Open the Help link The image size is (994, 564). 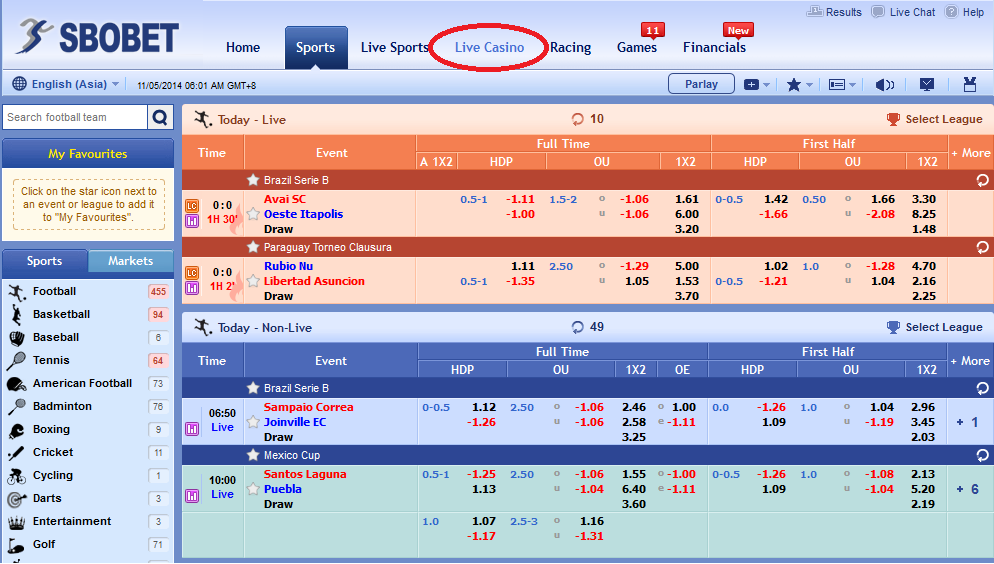point(964,12)
